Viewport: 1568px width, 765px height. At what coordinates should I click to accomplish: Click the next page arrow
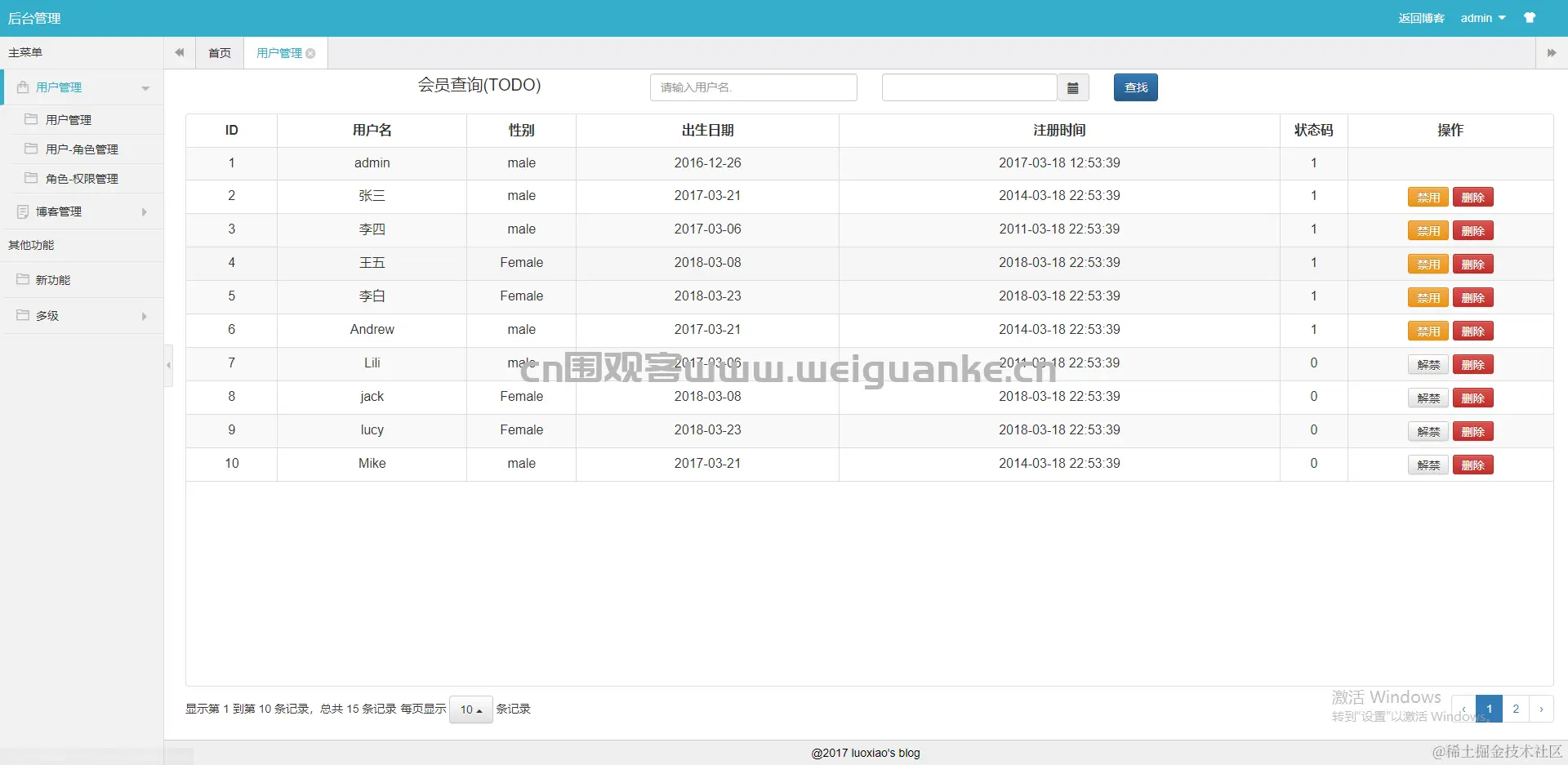pyautogui.click(x=1541, y=709)
